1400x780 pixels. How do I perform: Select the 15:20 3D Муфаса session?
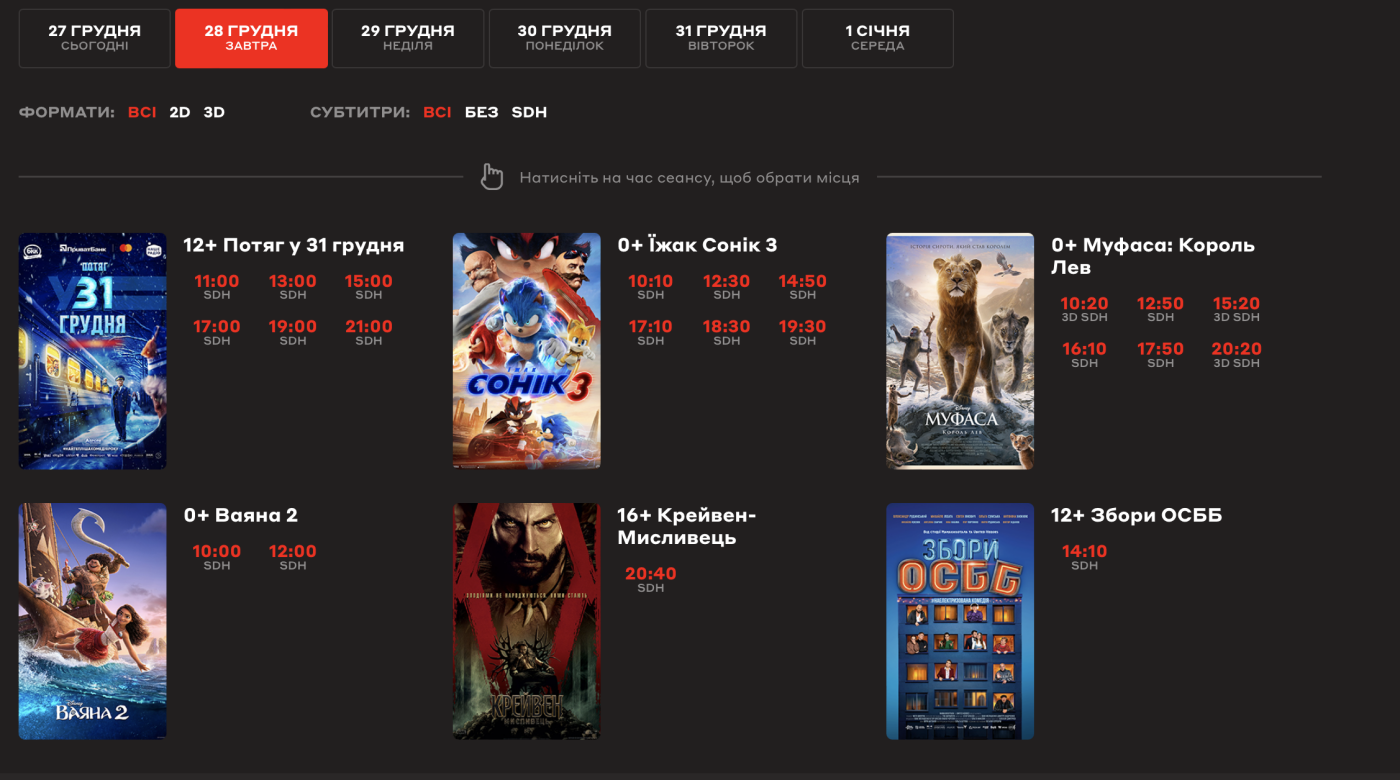pyautogui.click(x=1237, y=309)
